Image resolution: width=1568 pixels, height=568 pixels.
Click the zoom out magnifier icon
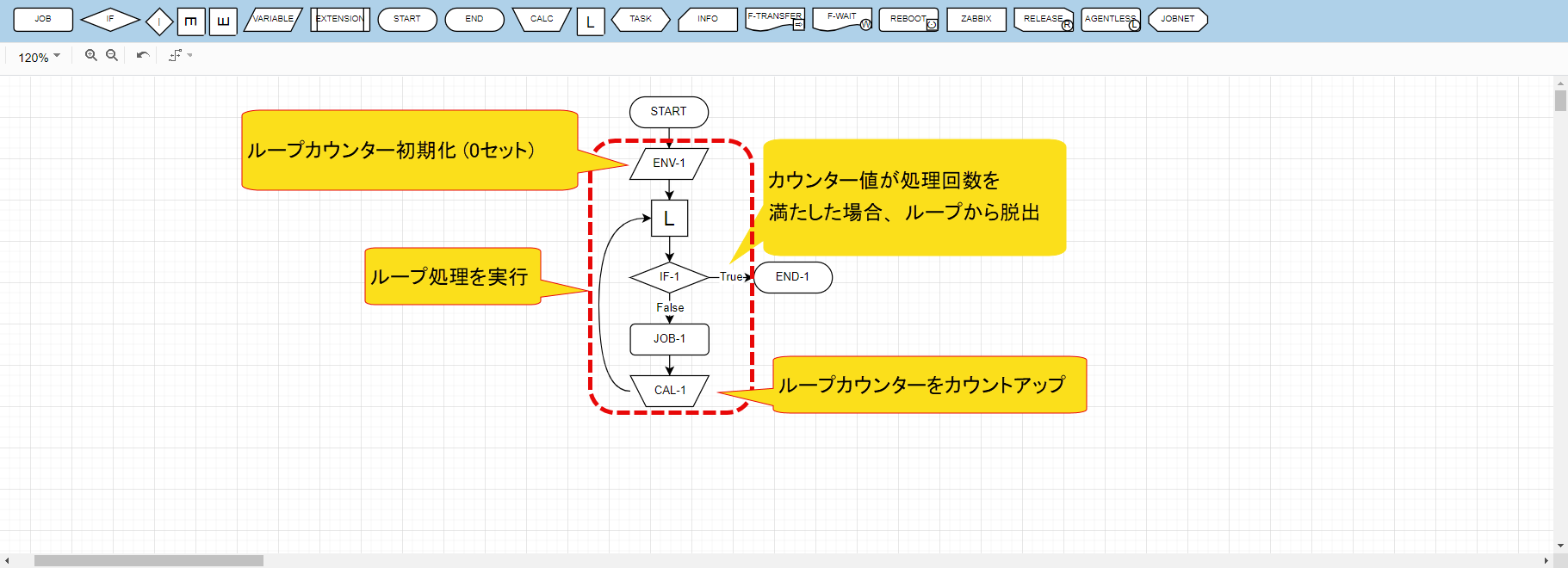point(112,55)
